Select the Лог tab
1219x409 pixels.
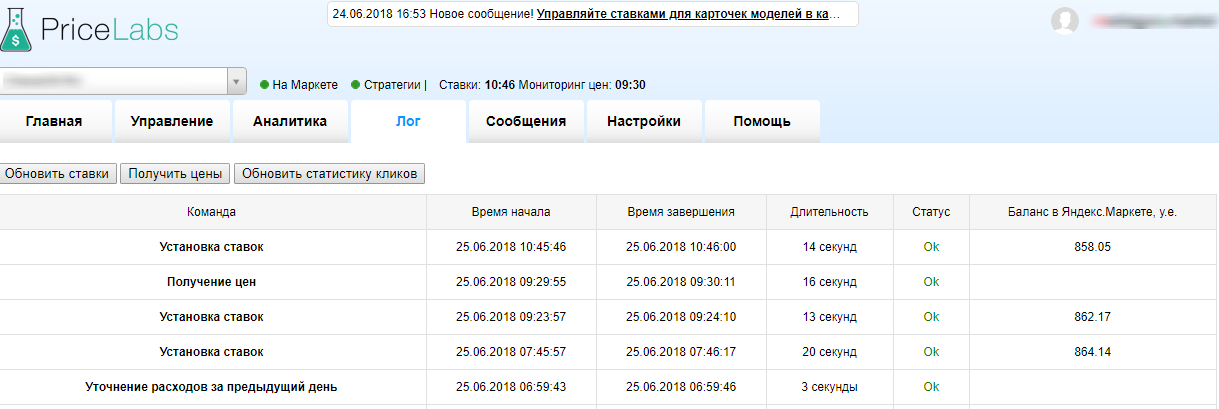pos(408,122)
